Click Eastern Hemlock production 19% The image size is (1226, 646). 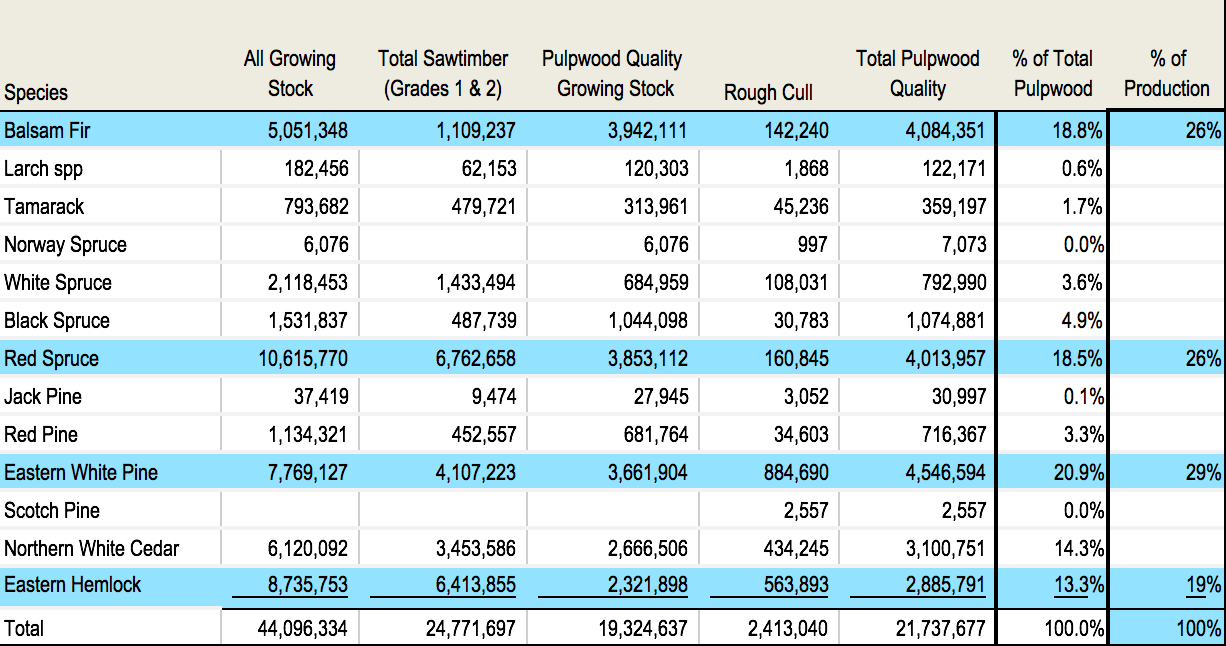[1203, 585]
